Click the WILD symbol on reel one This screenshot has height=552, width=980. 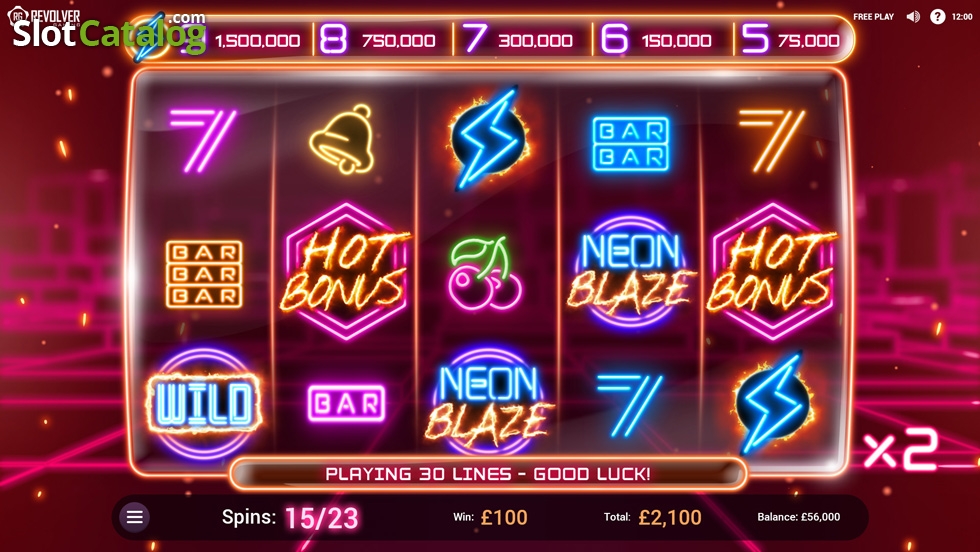(203, 404)
